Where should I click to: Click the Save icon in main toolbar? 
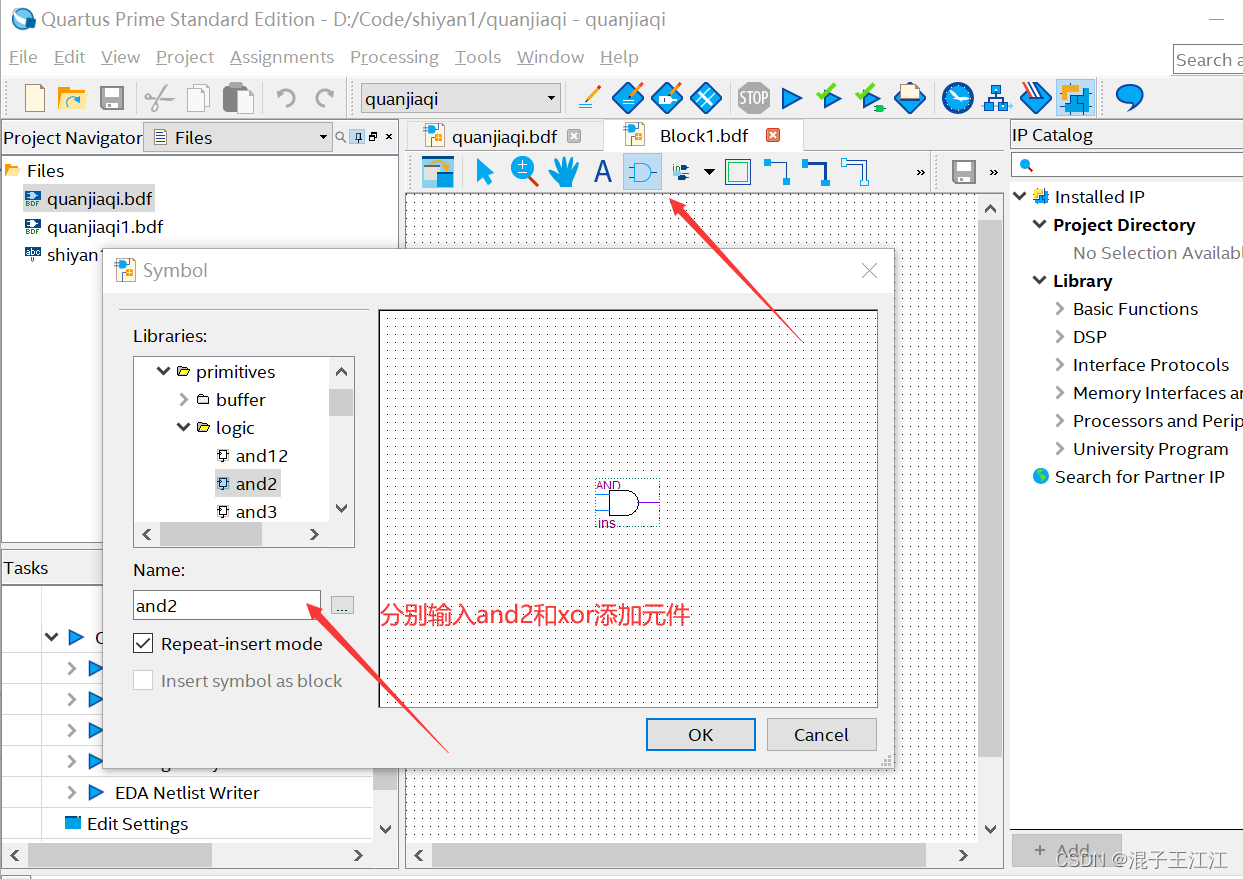112,98
